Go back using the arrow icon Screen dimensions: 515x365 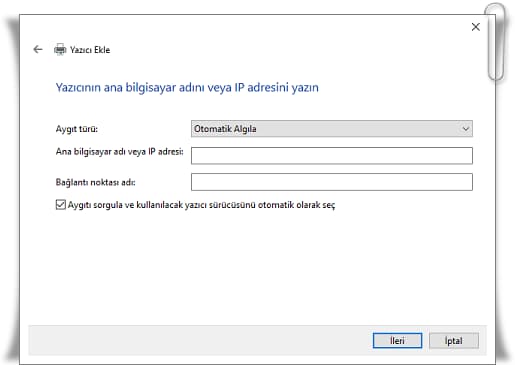coord(38,49)
